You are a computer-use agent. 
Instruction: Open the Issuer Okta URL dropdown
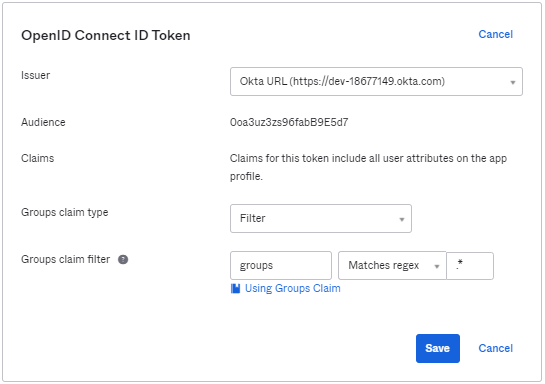376,82
